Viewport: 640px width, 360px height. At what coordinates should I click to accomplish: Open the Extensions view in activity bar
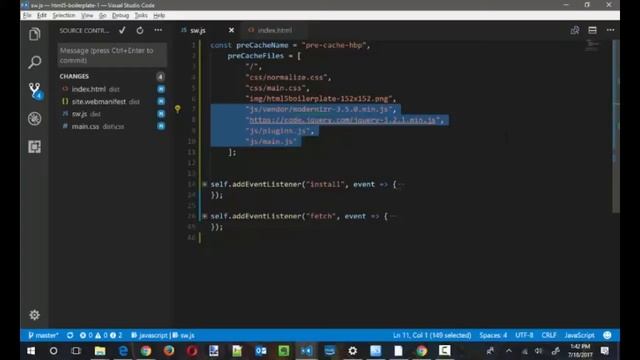[x=35, y=147]
